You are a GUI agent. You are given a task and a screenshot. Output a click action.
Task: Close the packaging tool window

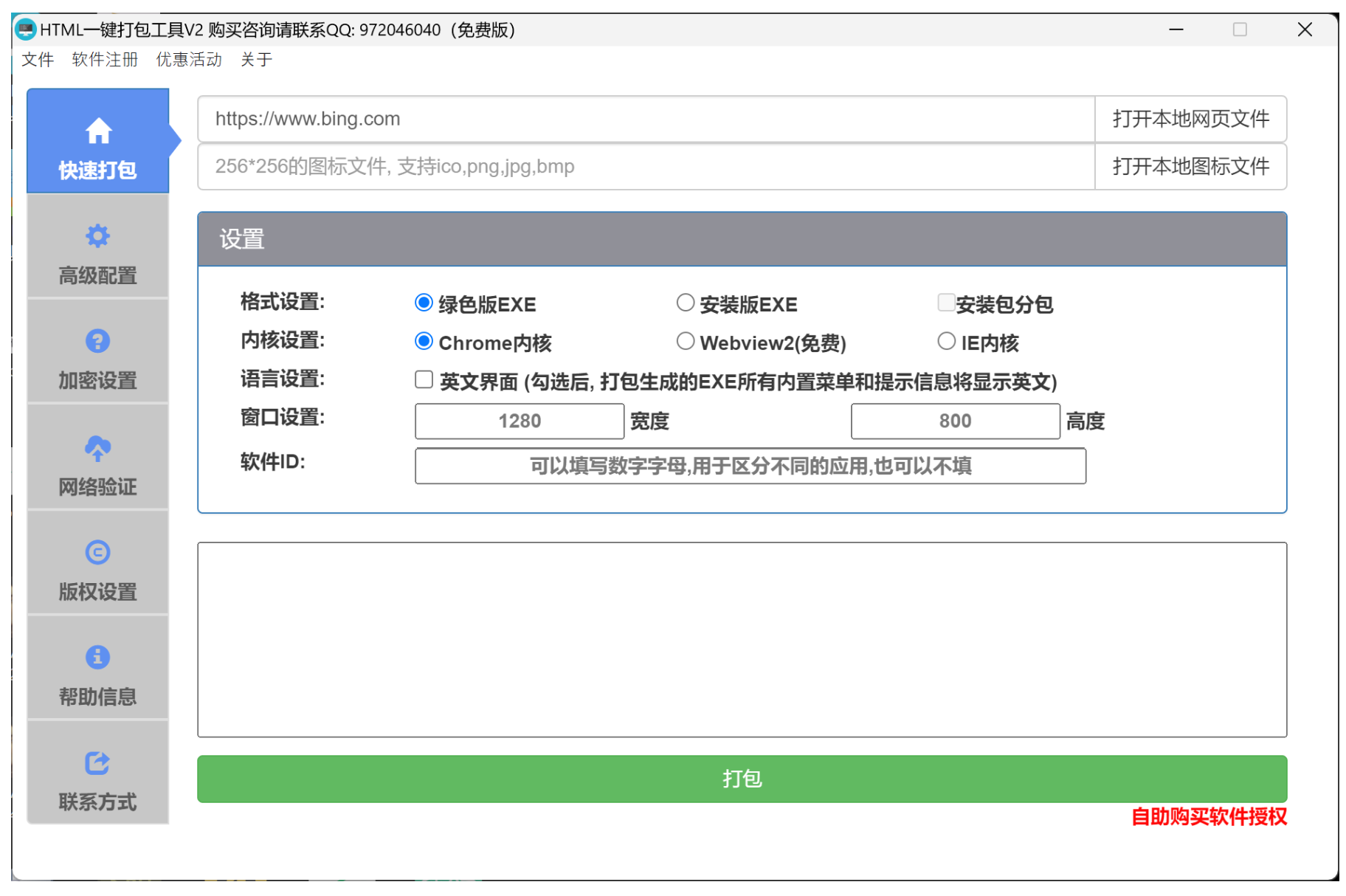(1305, 30)
